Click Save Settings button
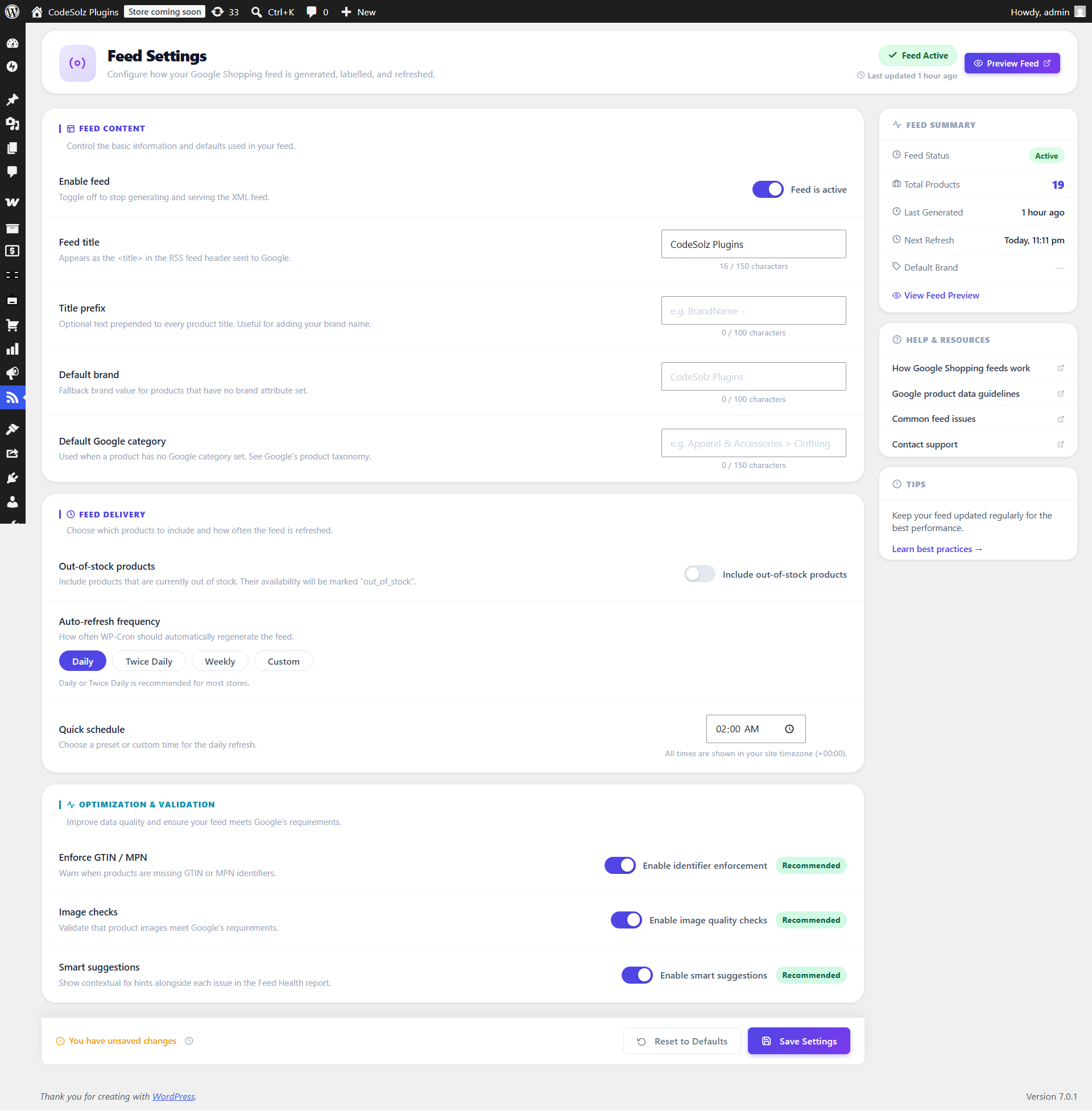1092x1111 pixels. click(x=799, y=1041)
